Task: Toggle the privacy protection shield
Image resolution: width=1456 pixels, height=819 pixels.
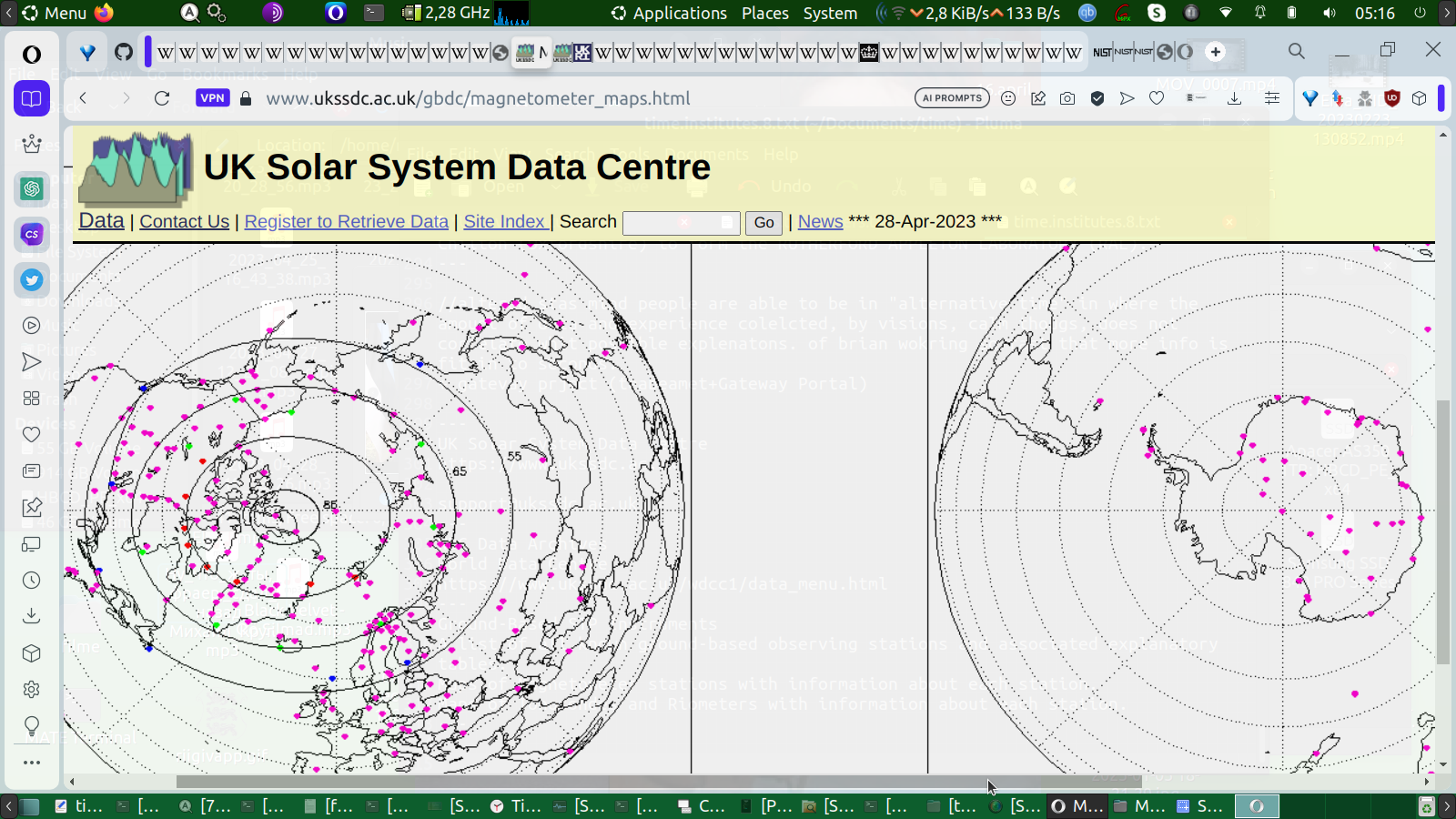Action: coord(1097,98)
